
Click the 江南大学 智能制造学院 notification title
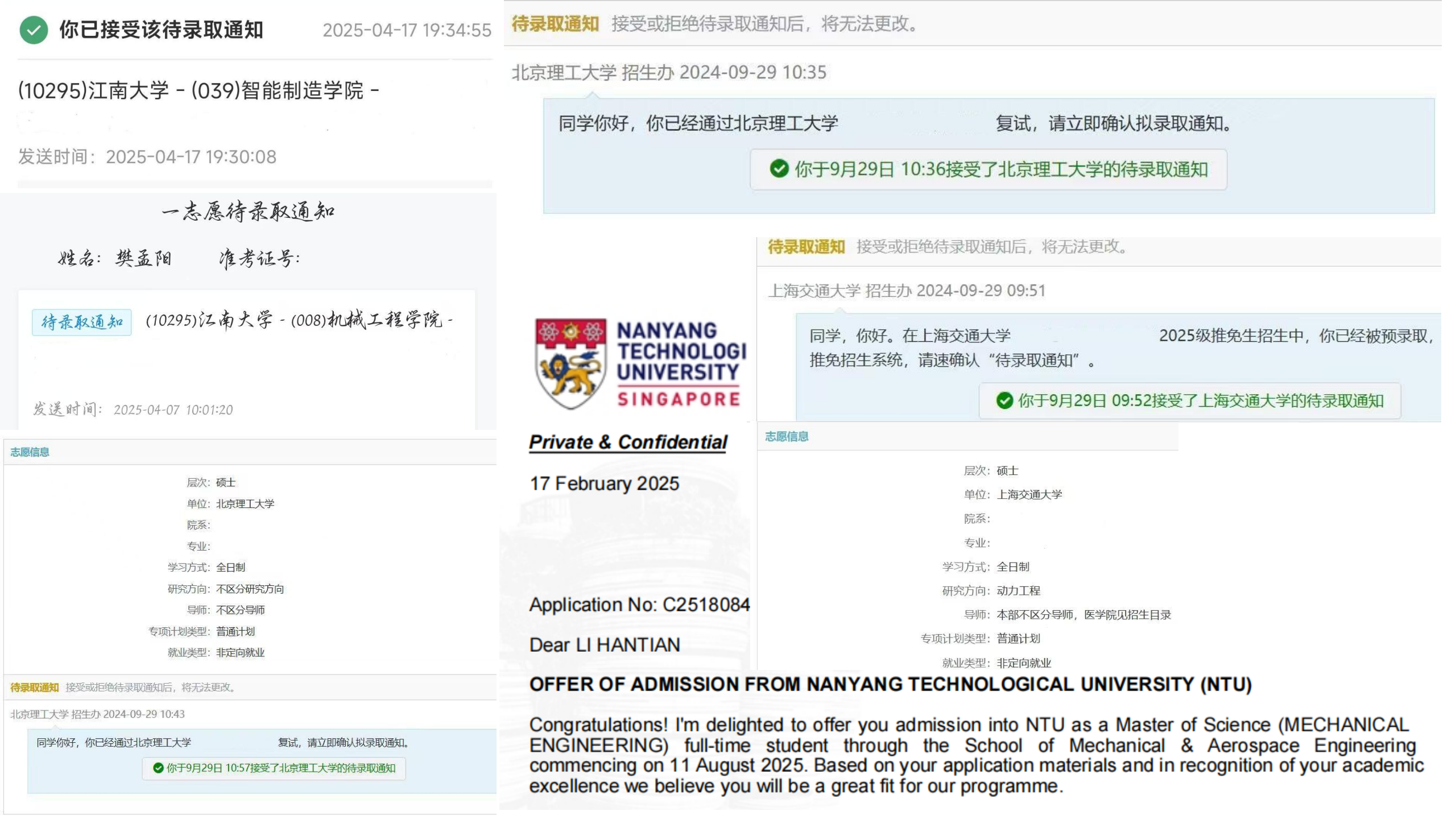198,90
